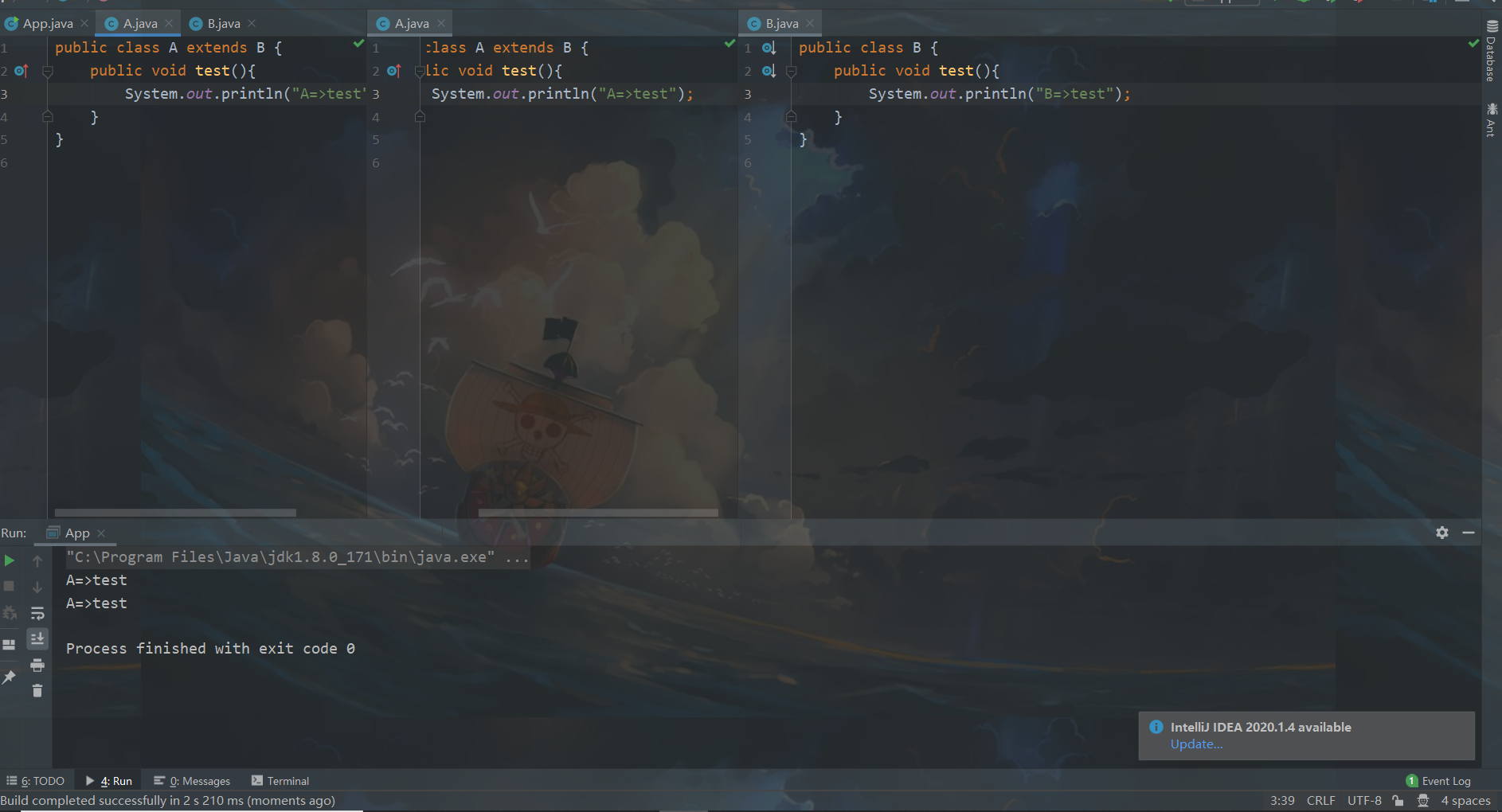The width and height of the screenshot is (1502, 812).
Task: Rerun the App with green play icon
Action: 9,560
